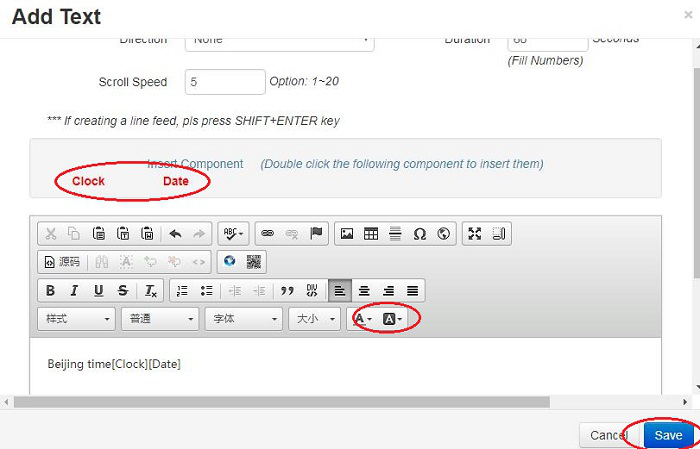Screen dimensions: 700x449
Task: Click the anchor flag icon
Action: [x=316, y=234]
